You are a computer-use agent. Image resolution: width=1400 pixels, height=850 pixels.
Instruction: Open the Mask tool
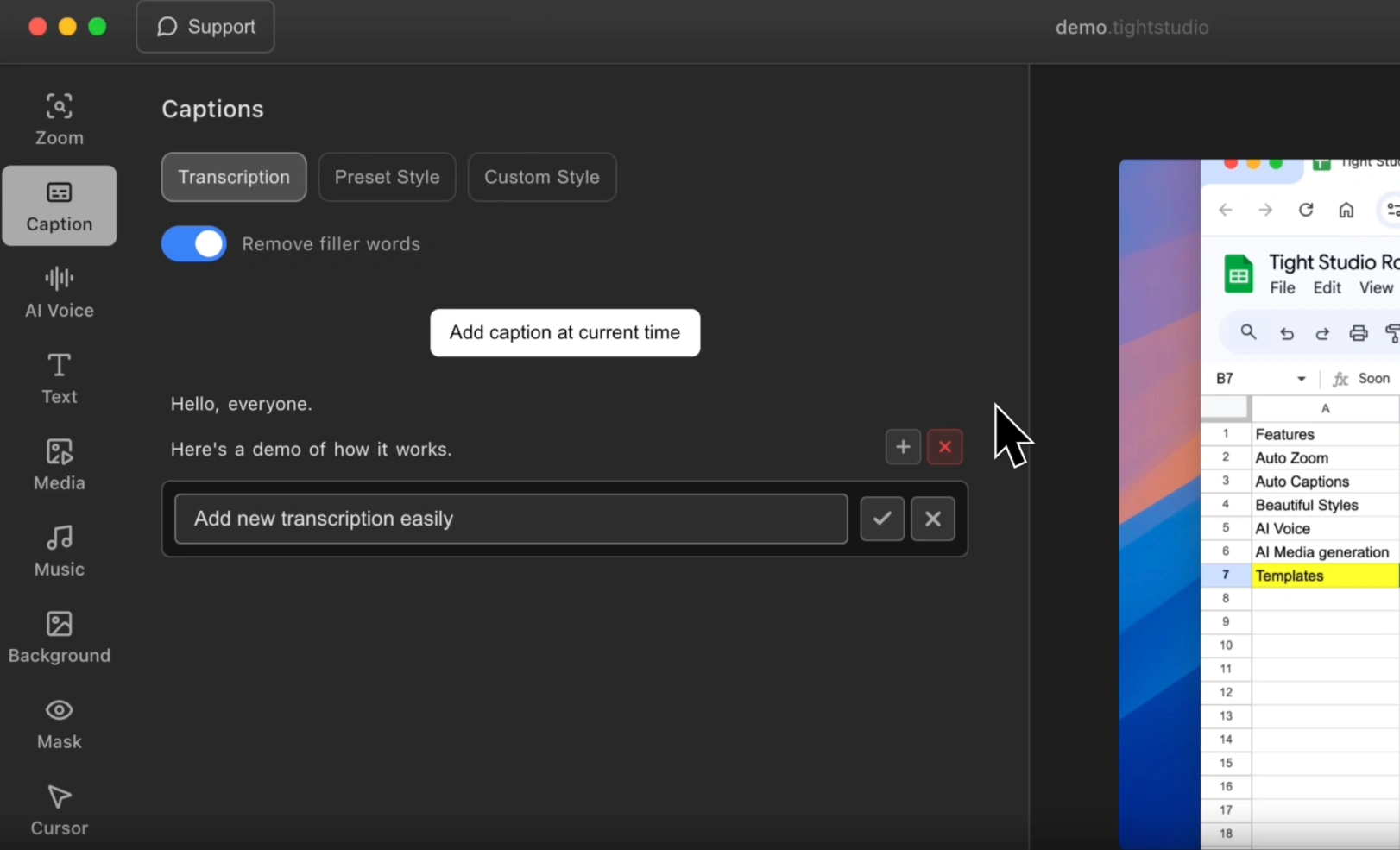tap(59, 723)
